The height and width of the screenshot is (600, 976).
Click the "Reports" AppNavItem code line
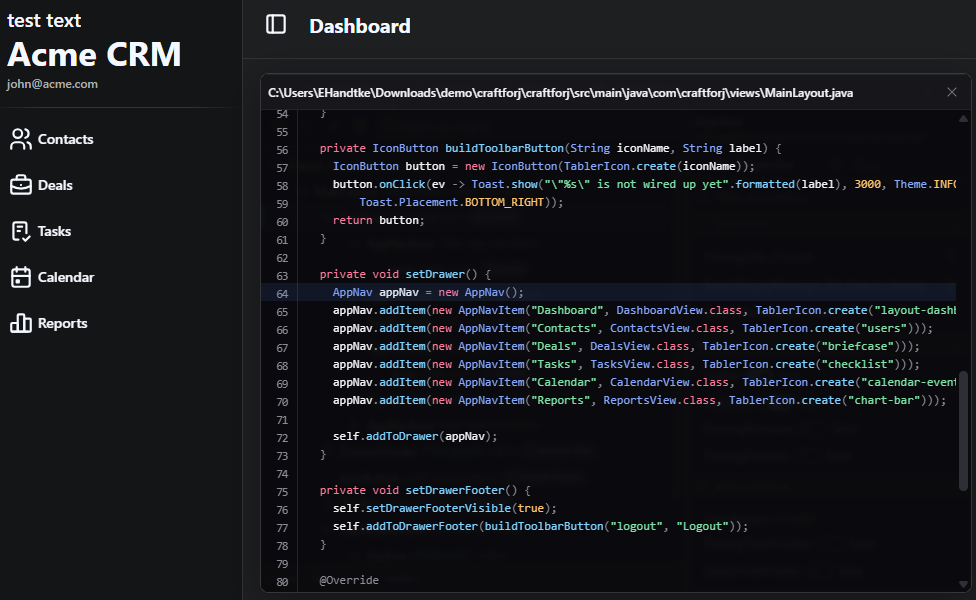(x=639, y=400)
